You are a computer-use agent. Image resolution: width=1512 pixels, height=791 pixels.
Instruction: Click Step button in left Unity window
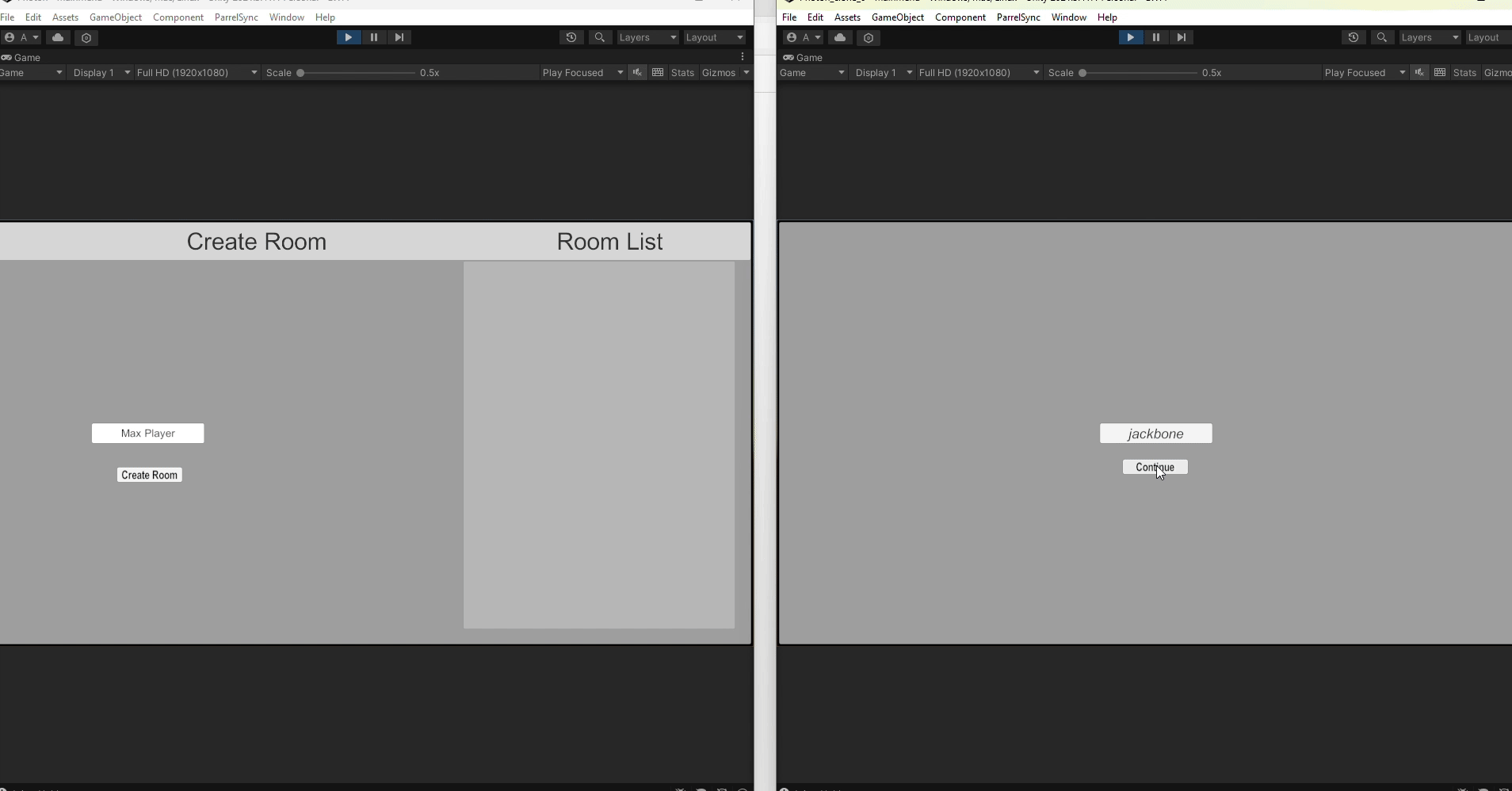click(399, 37)
